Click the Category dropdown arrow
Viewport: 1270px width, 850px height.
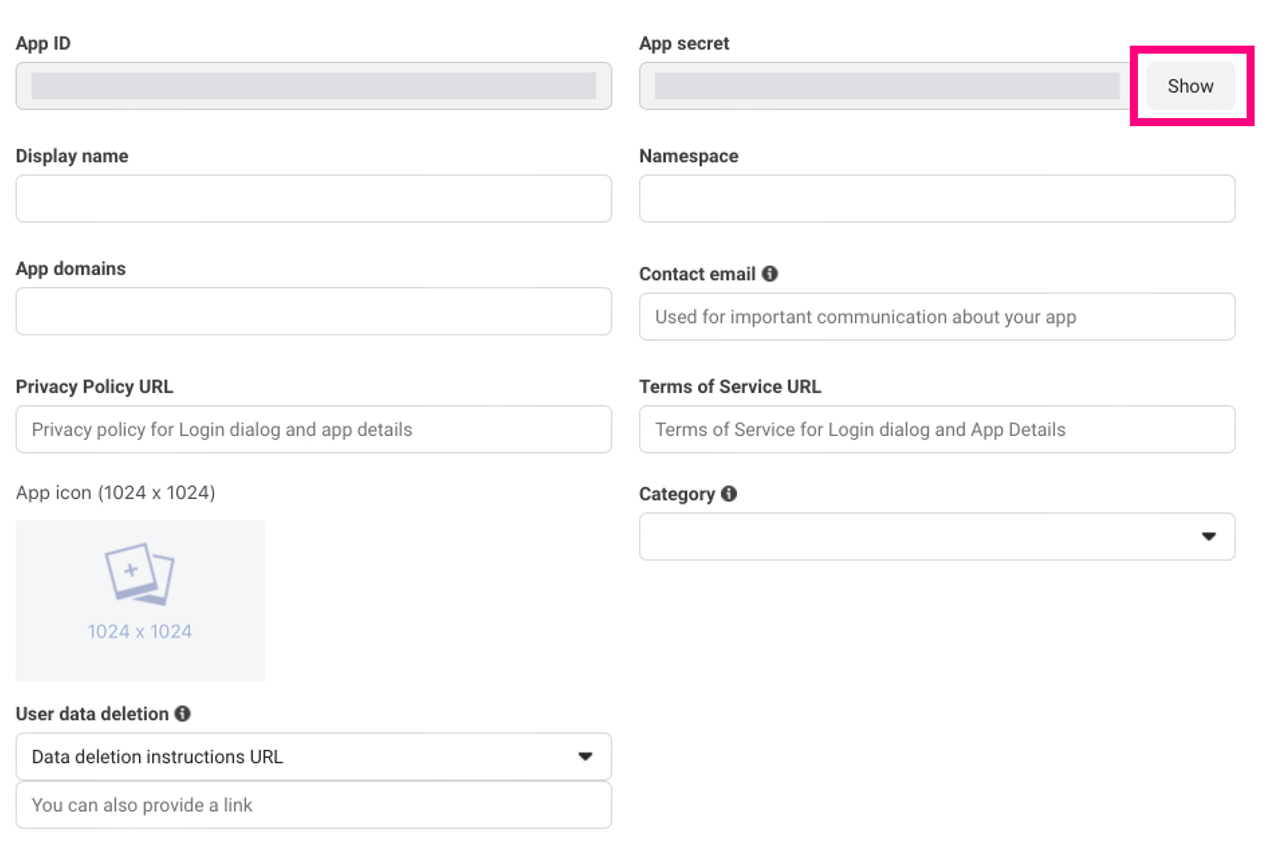click(1208, 536)
